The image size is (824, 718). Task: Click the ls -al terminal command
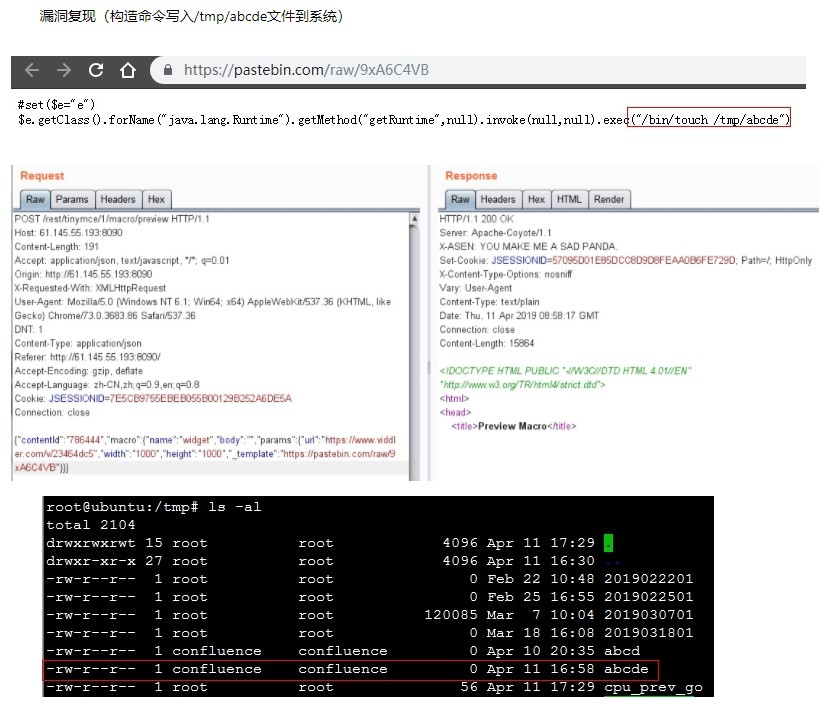pyautogui.click(x=234, y=507)
